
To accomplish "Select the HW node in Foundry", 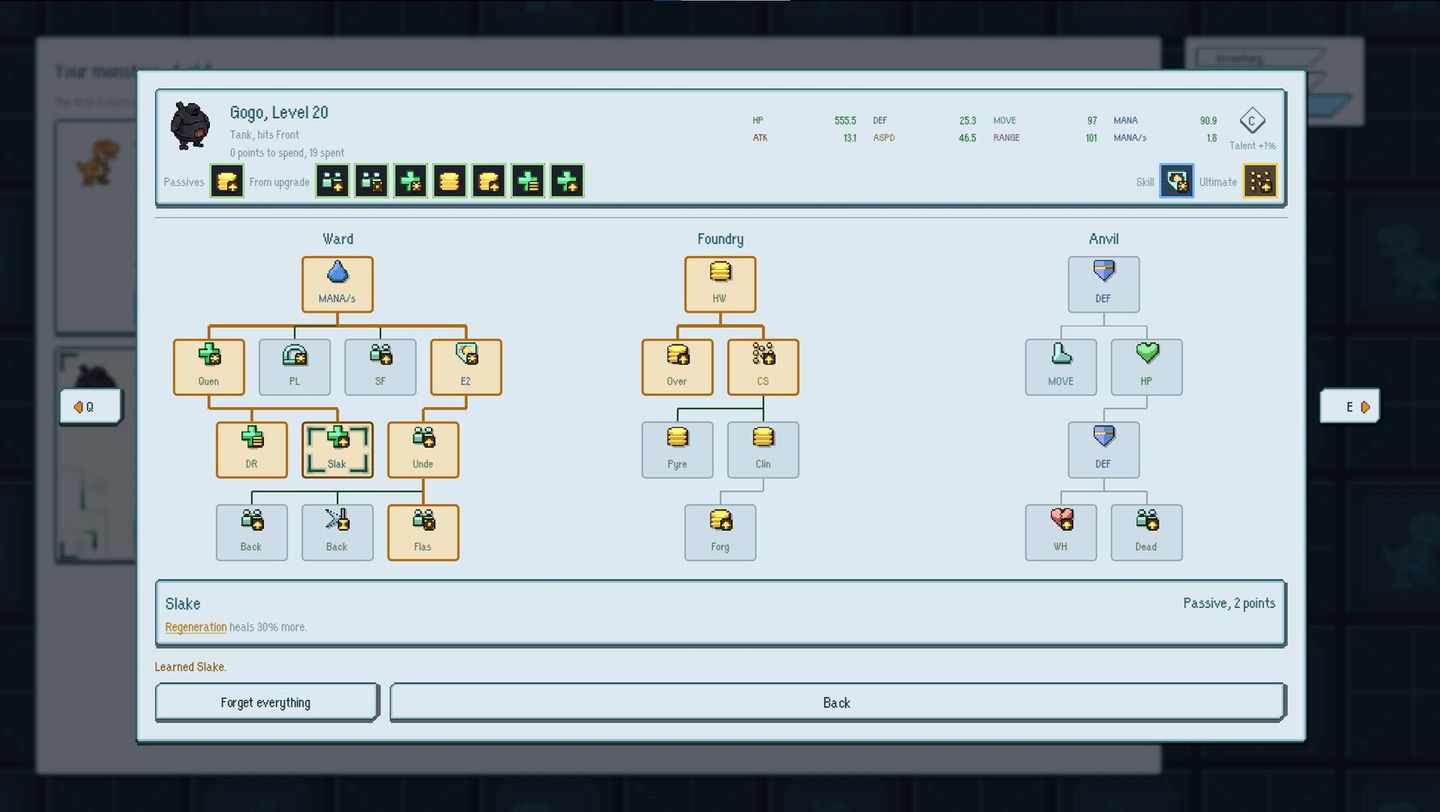I will [720, 285].
